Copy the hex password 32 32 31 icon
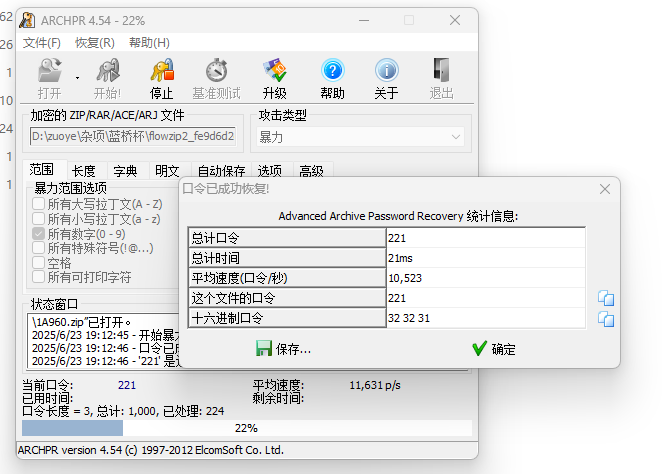 [606, 319]
